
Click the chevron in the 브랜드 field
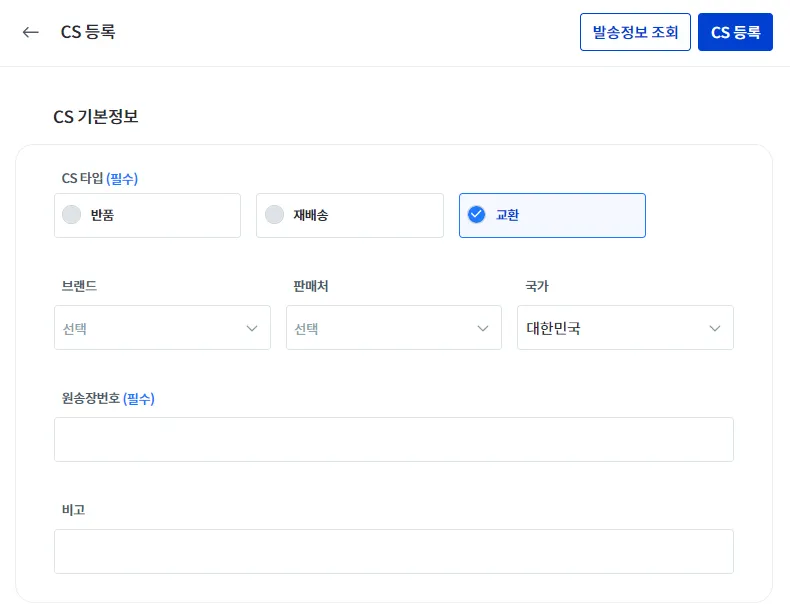coord(252,328)
